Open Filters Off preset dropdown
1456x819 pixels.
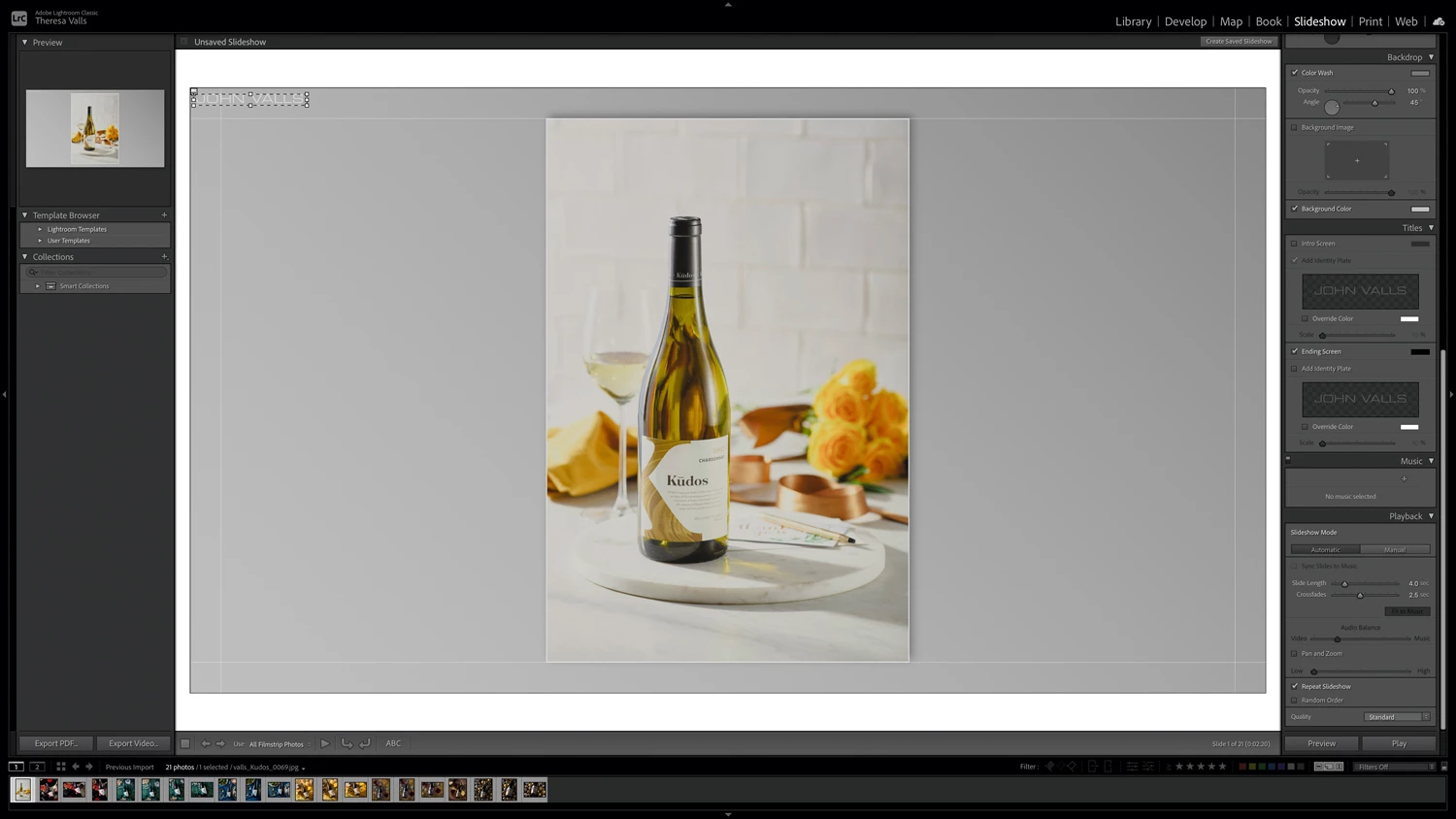point(1394,767)
